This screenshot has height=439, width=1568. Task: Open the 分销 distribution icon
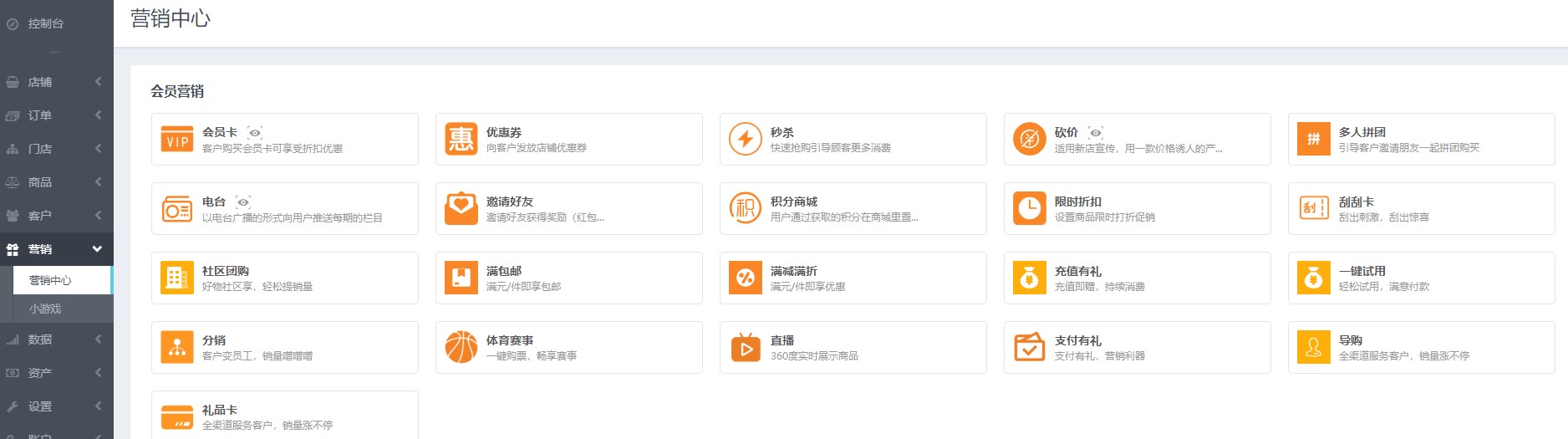[x=177, y=347]
